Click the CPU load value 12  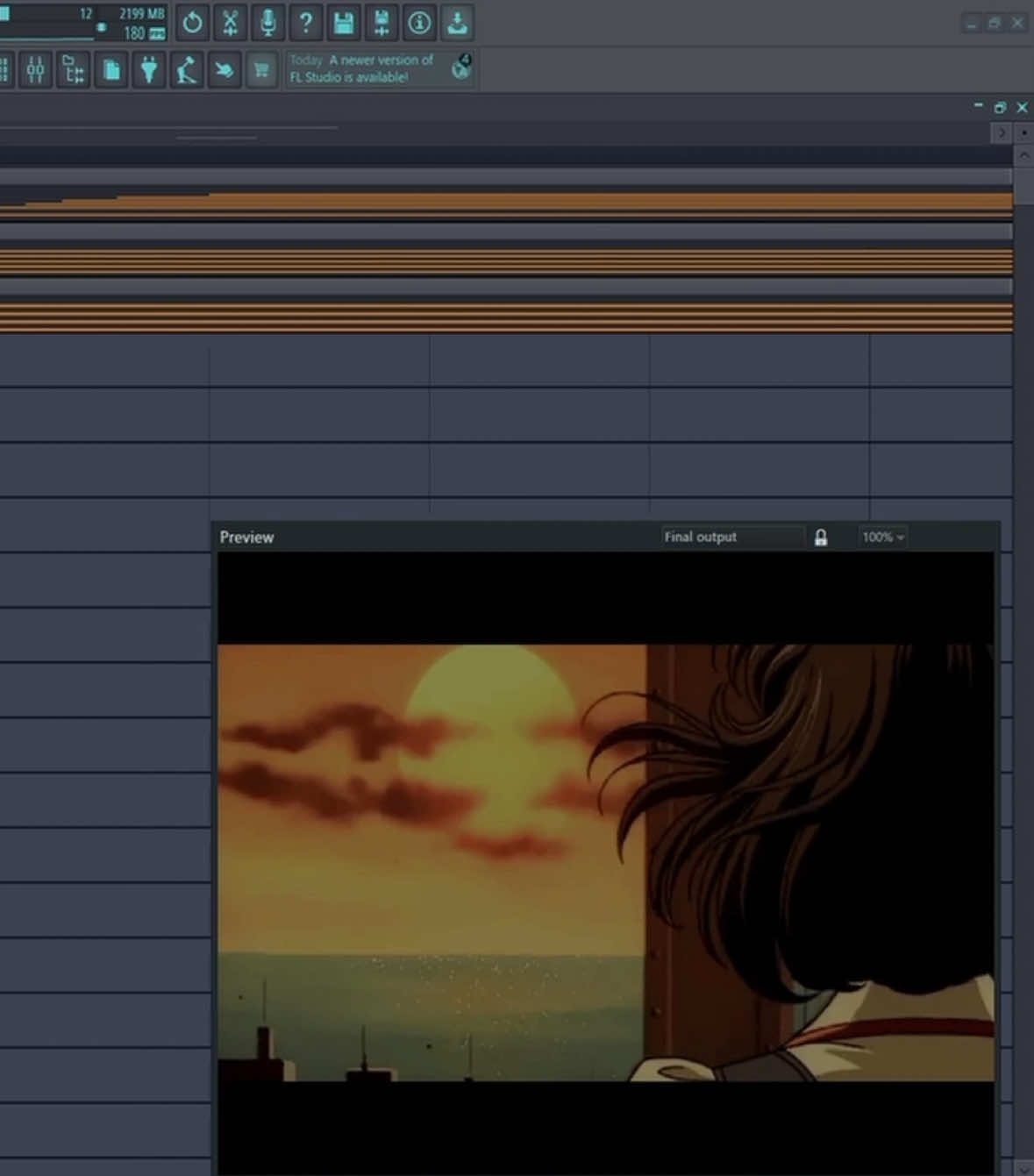86,14
